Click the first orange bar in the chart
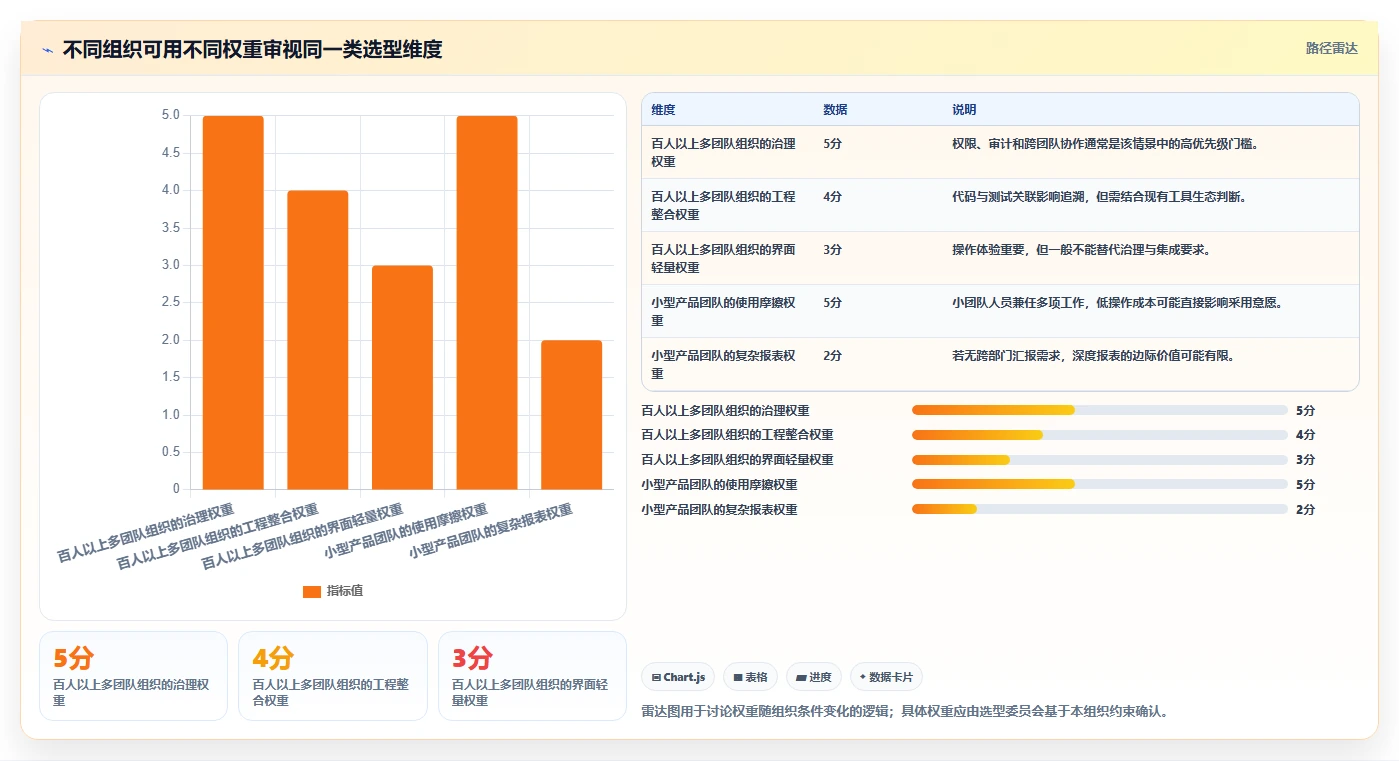This screenshot has width=1399, height=761. (x=233, y=302)
